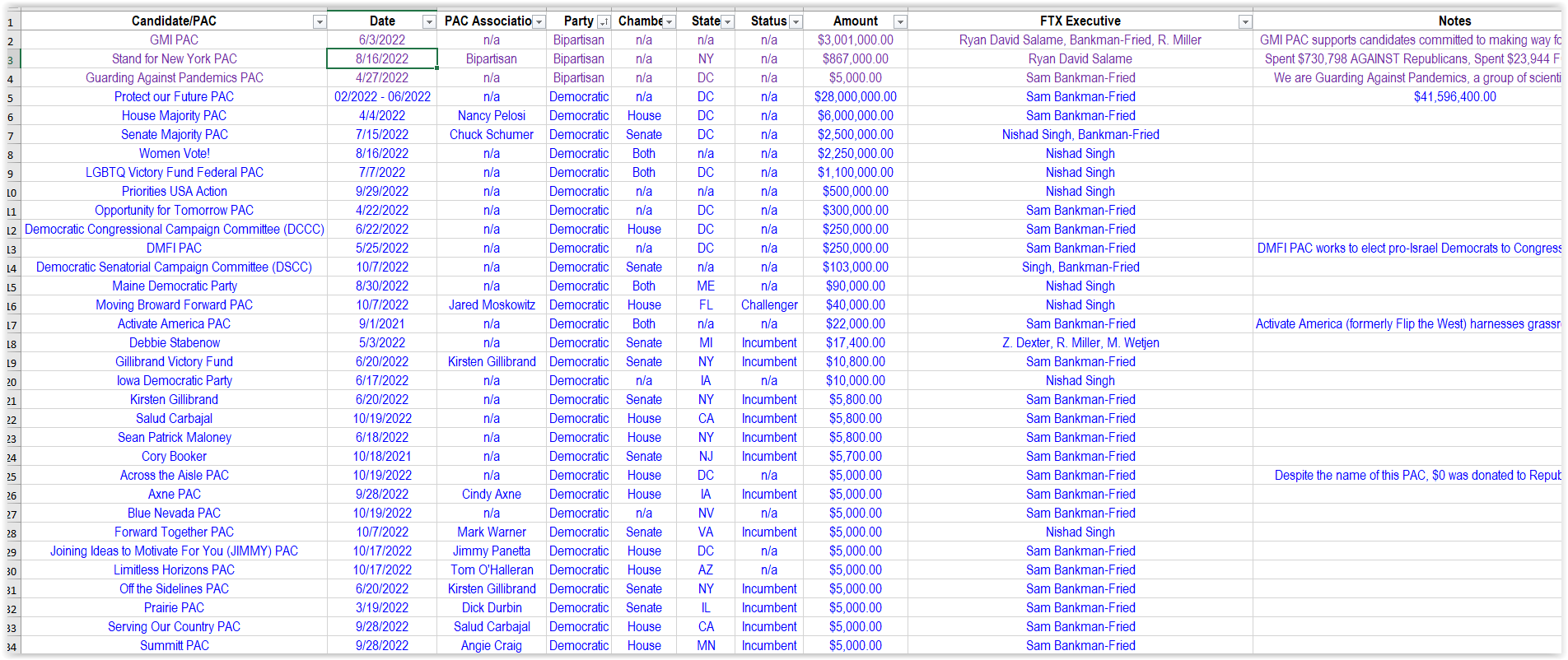The width and height of the screenshot is (1568, 660).
Task: Click the $3,001,000.00 amount cell
Action: coord(856,40)
